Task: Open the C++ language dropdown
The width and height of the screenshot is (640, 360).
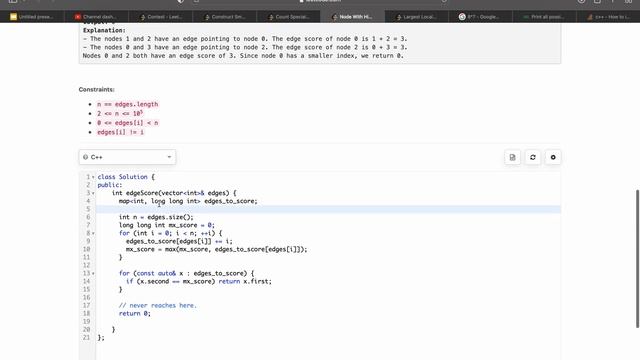Action: (127, 157)
